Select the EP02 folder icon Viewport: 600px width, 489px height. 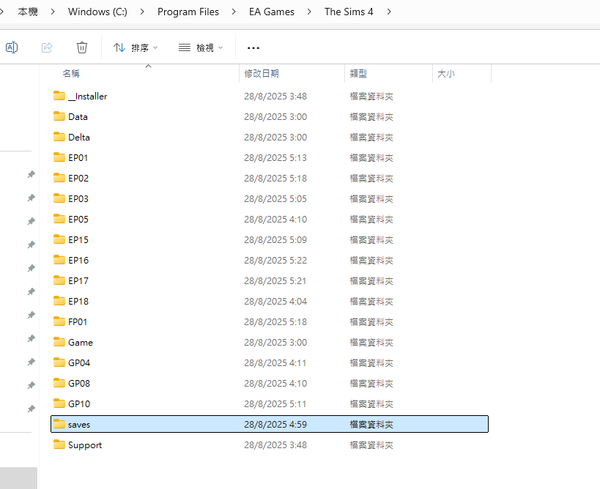coord(59,178)
